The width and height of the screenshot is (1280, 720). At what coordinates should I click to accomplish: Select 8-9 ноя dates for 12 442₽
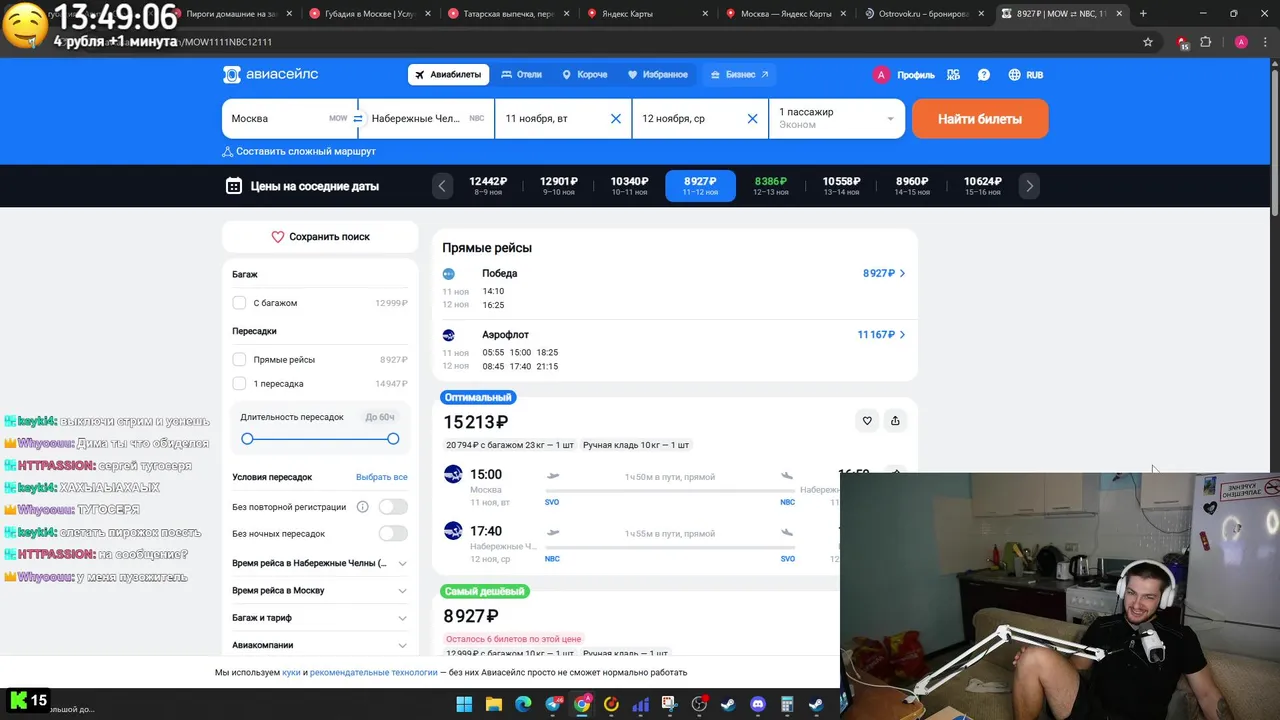(488, 186)
